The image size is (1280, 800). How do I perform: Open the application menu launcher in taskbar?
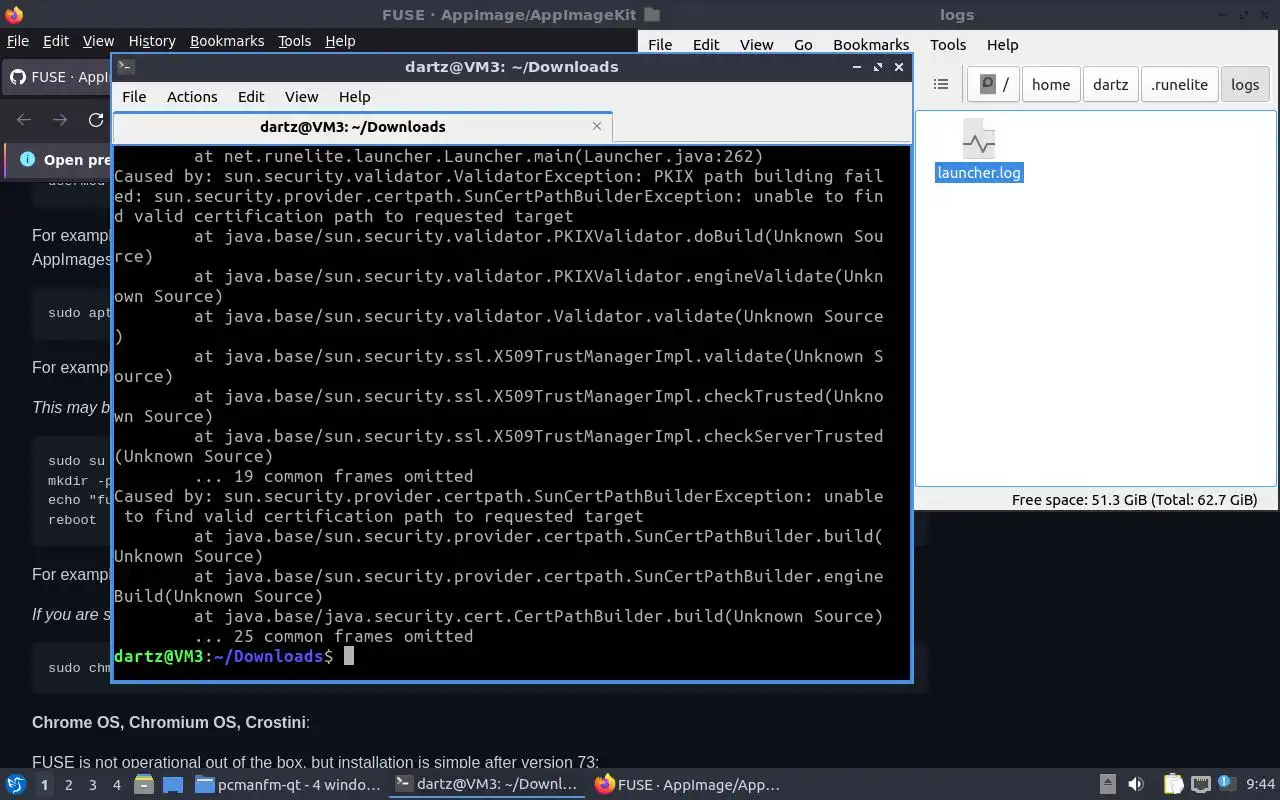click(15, 785)
